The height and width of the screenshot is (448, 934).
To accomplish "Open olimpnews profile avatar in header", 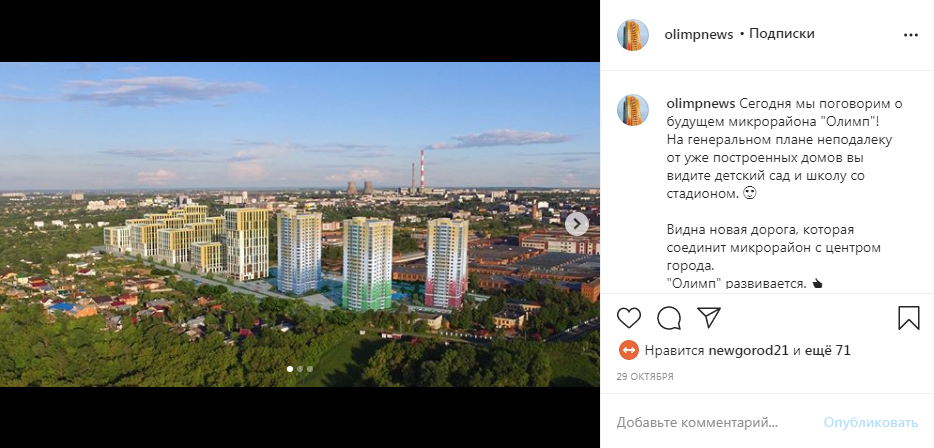I will click(x=633, y=35).
